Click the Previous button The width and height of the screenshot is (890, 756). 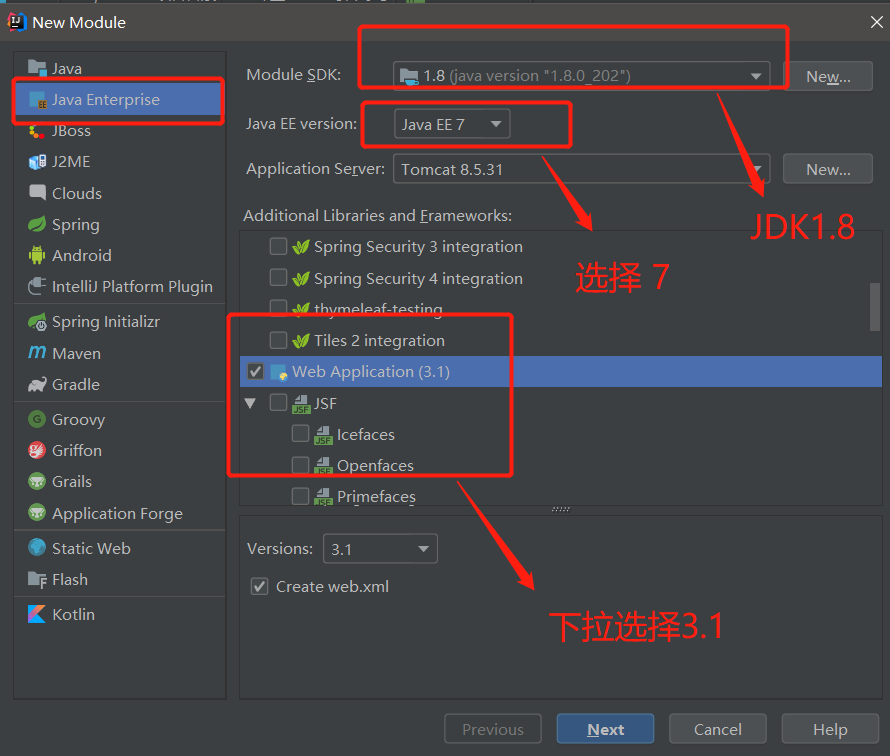493,729
